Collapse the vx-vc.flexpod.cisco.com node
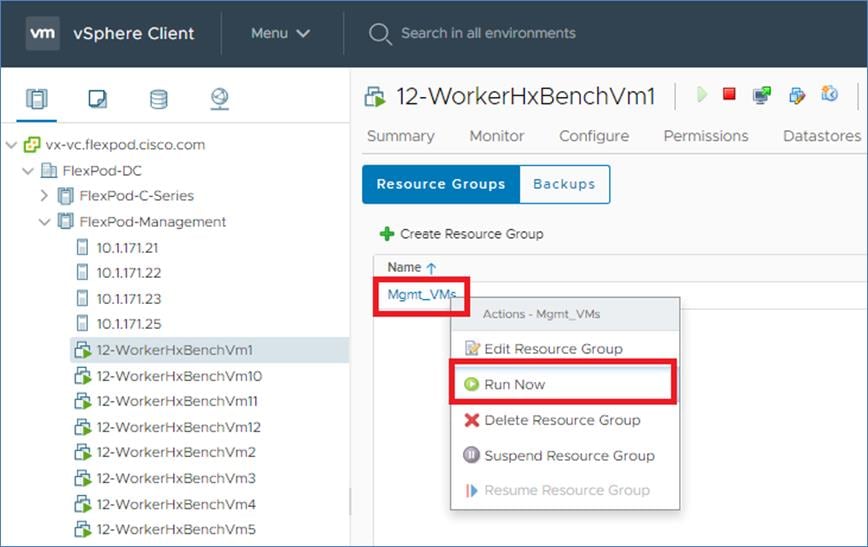Viewport: 868px width, 547px height. [x=11, y=145]
